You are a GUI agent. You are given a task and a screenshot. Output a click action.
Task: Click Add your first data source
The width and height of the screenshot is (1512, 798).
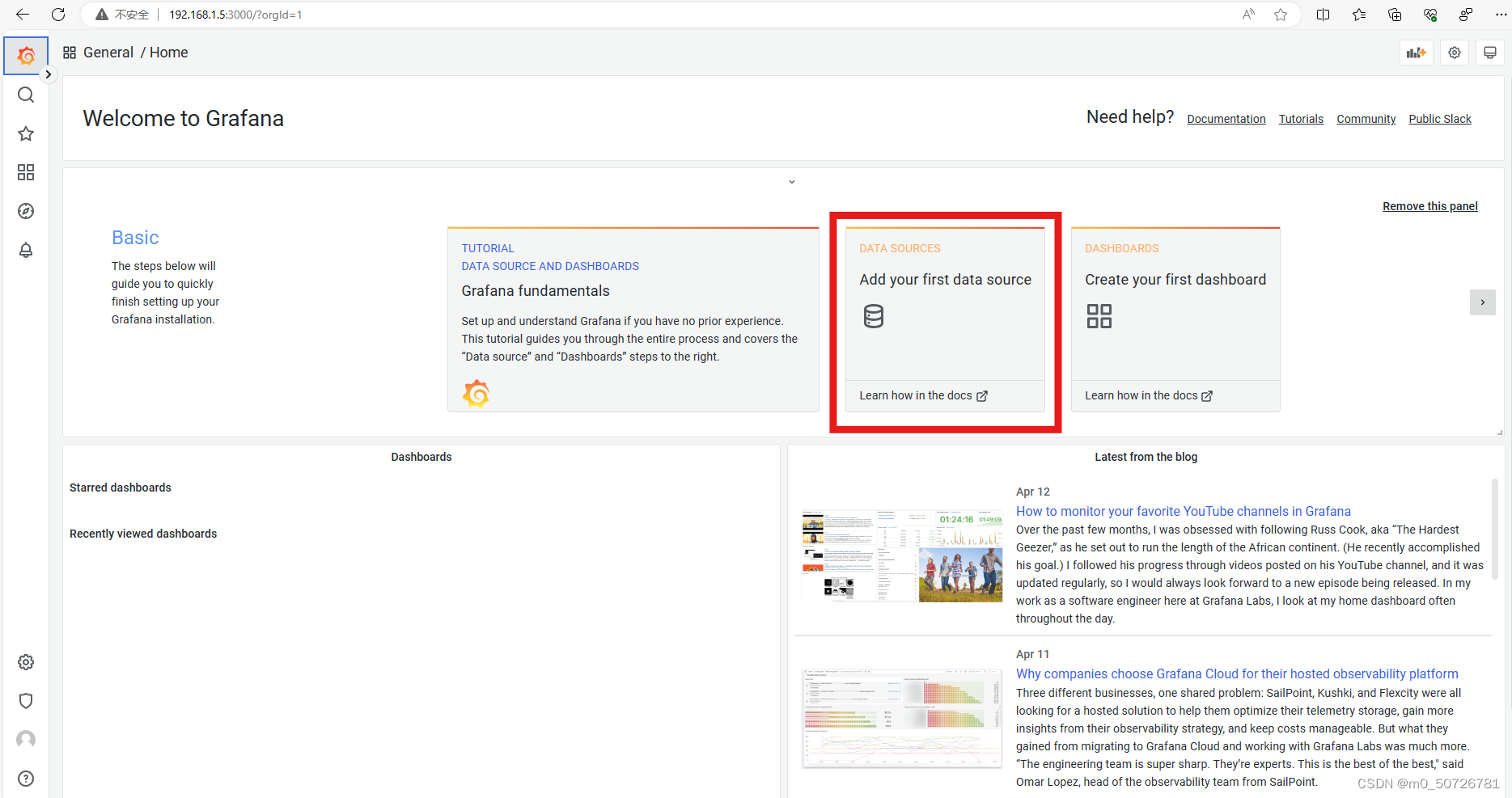point(945,280)
